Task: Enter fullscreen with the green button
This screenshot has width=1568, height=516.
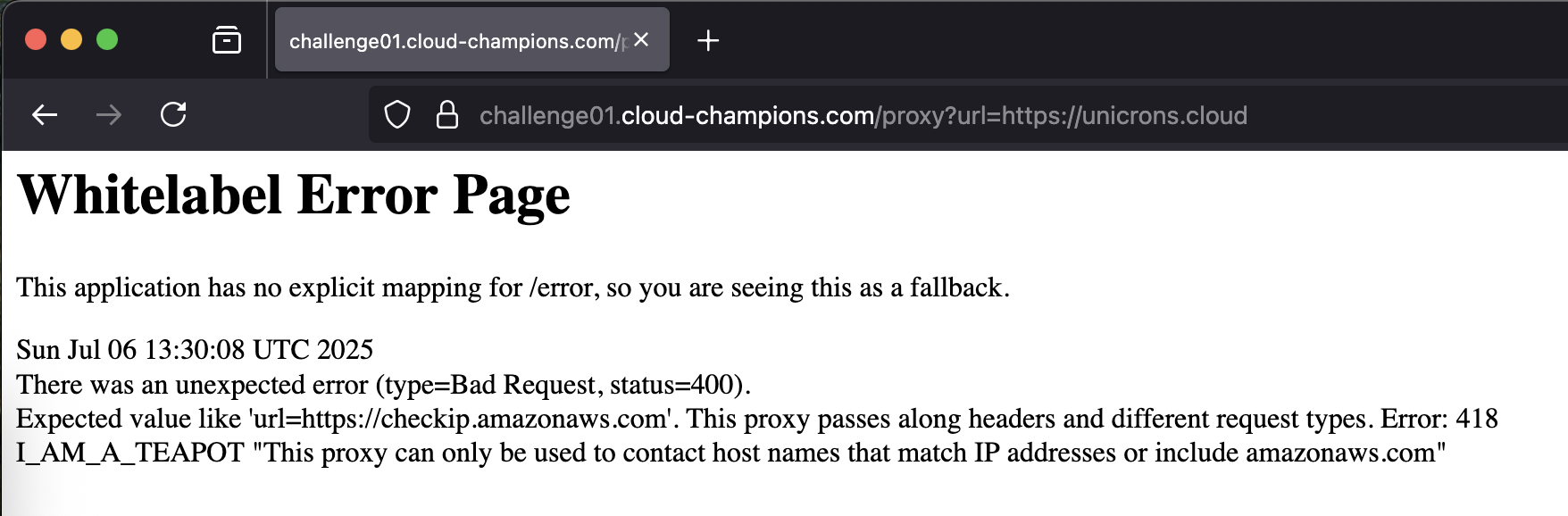Action: [x=107, y=39]
